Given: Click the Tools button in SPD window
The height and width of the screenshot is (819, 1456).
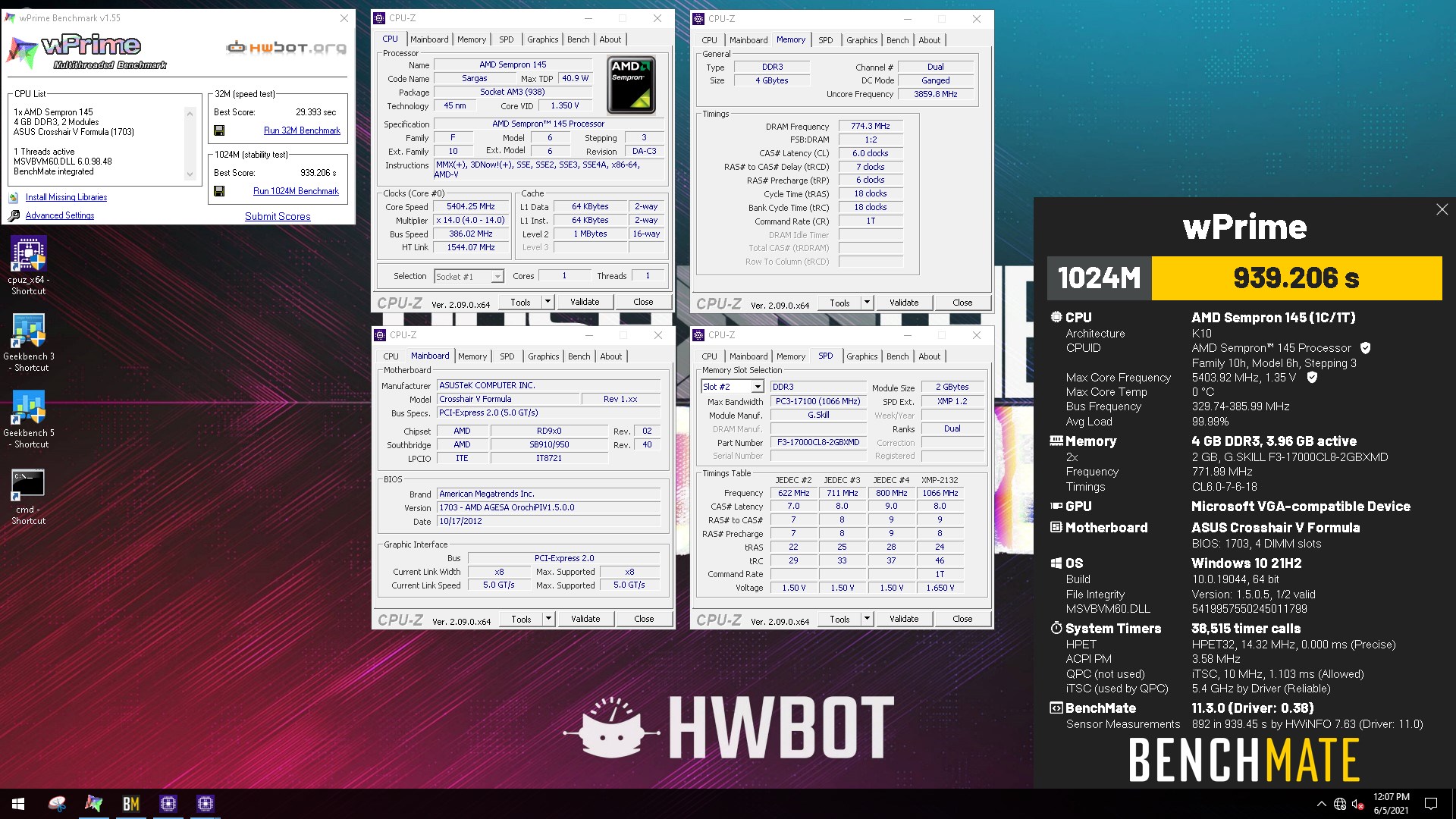Looking at the screenshot, I should [x=839, y=619].
